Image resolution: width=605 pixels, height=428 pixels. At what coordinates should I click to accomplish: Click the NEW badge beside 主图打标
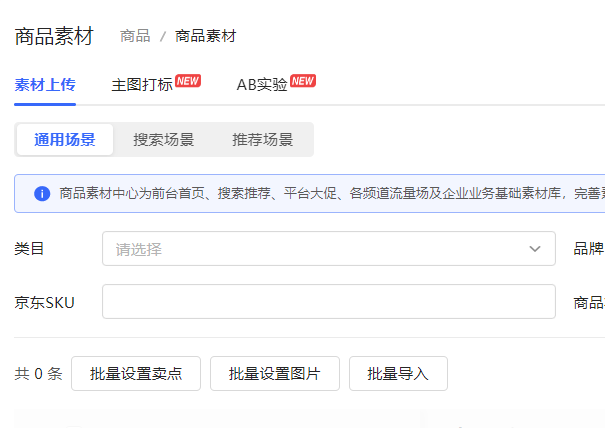[188, 81]
